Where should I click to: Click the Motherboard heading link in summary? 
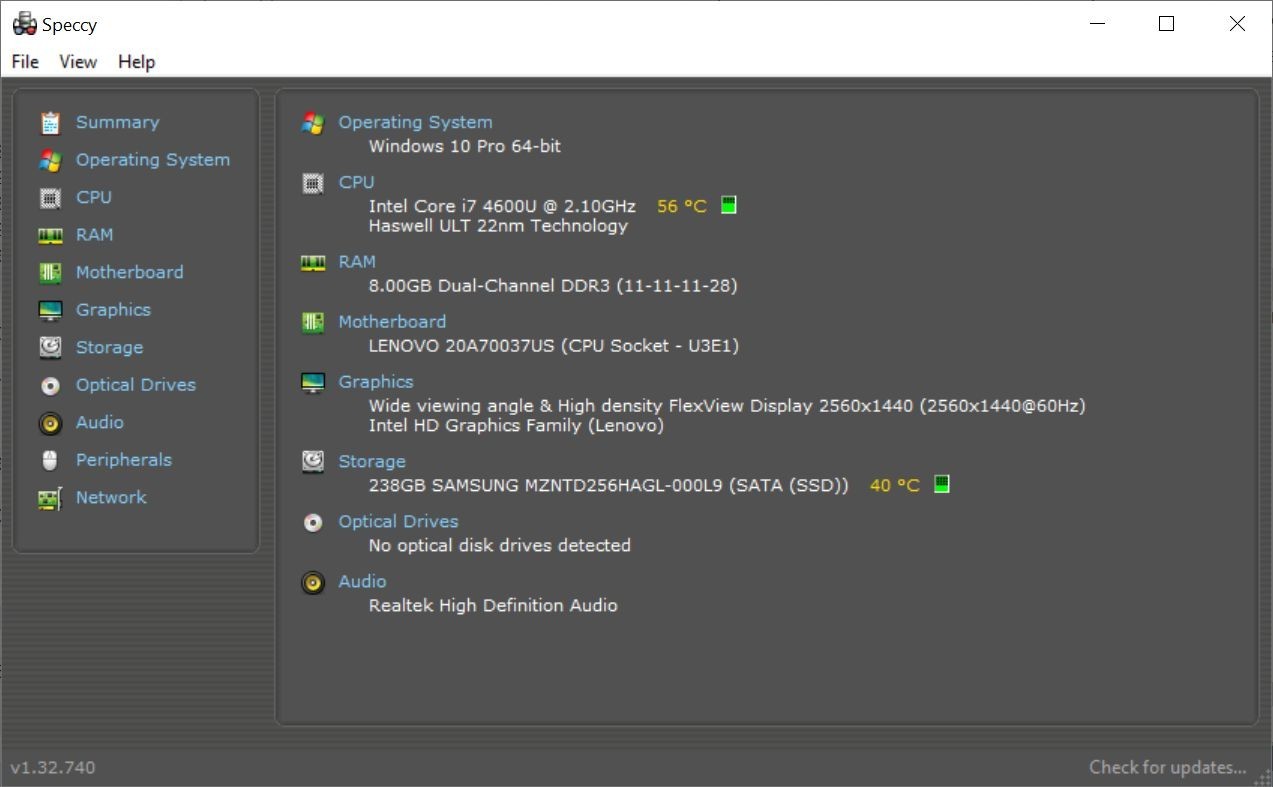click(392, 322)
